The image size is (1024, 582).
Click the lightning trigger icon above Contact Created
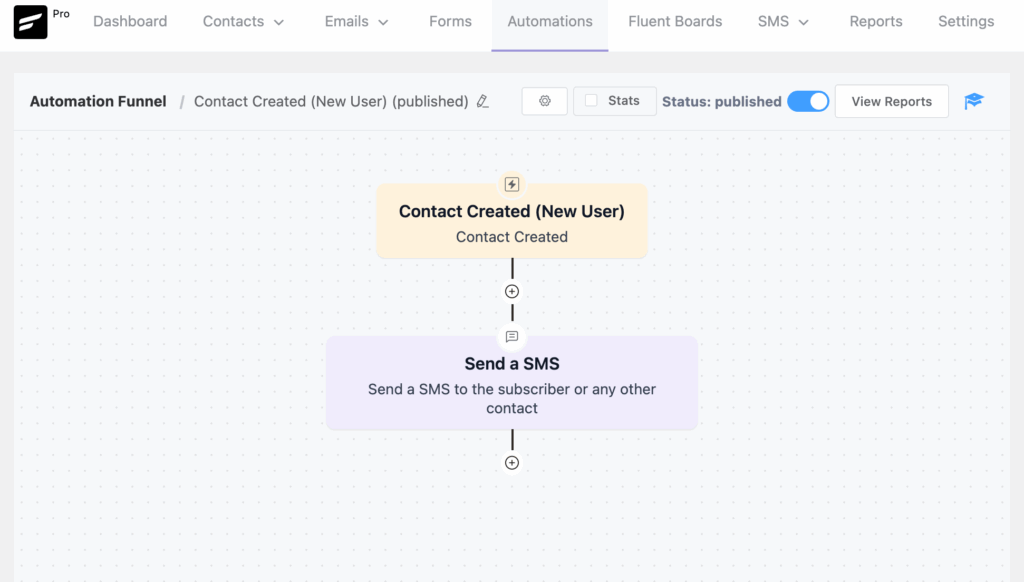(x=512, y=184)
